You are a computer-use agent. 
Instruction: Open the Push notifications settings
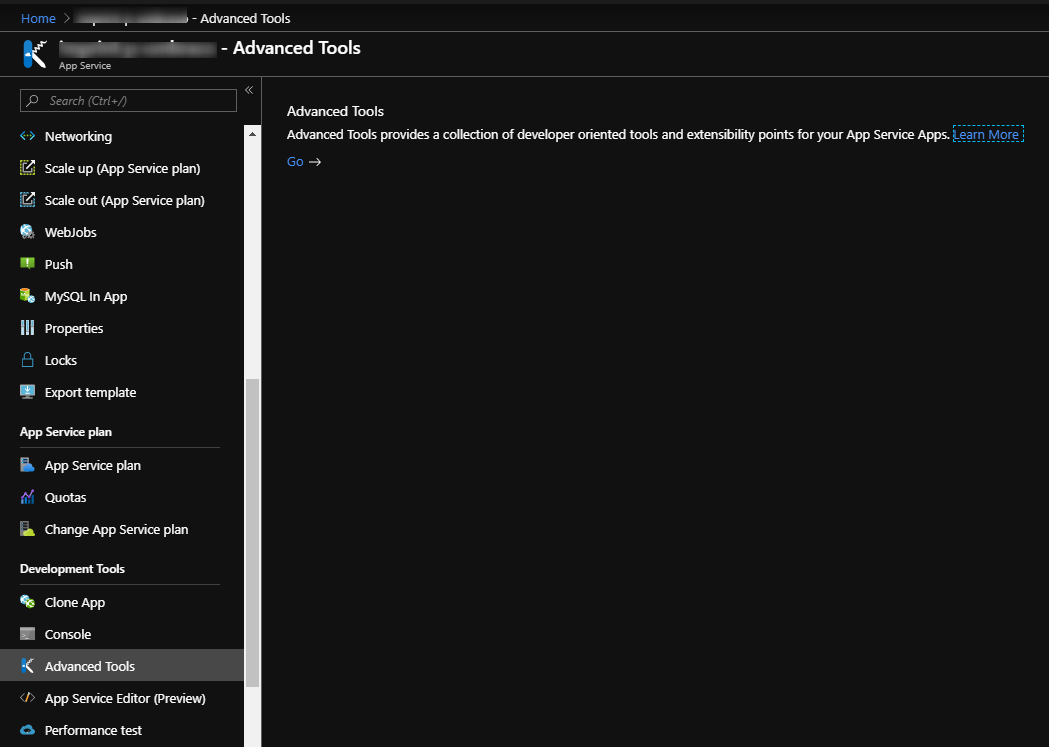[x=57, y=264]
